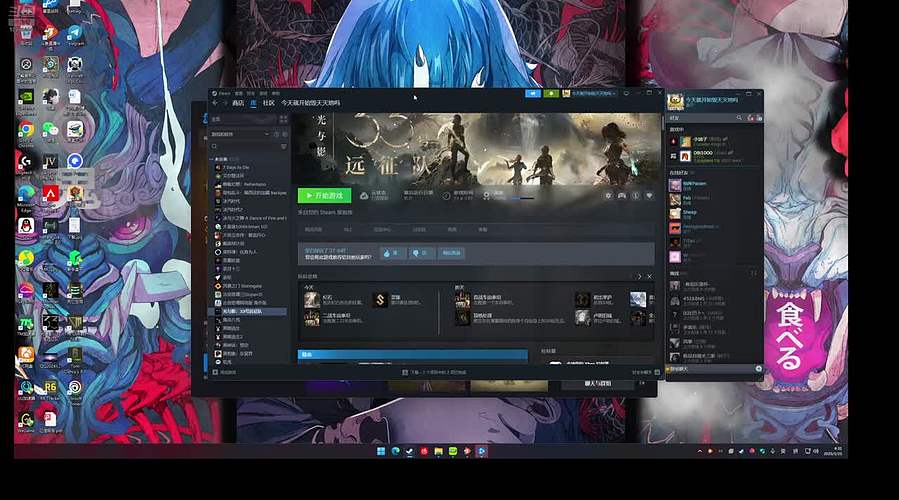Click the 添加游戏 add game button
The width and height of the screenshot is (899, 500).
click(x=224, y=372)
